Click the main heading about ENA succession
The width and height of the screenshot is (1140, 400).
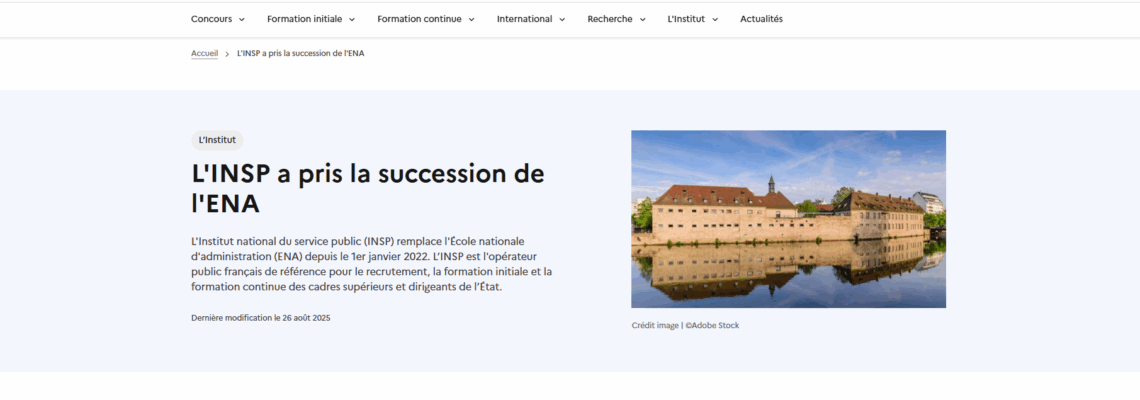(x=367, y=187)
